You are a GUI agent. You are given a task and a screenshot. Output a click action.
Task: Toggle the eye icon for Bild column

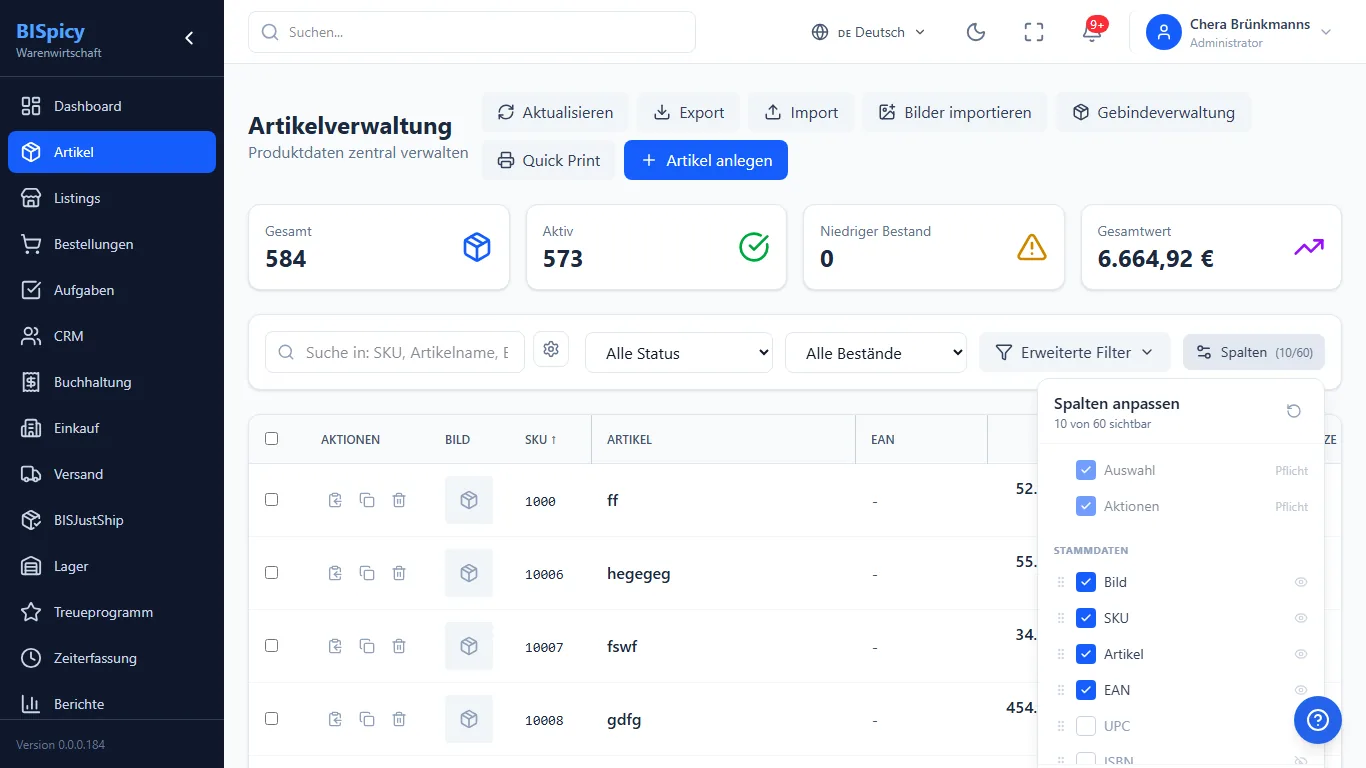pos(1301,582)
